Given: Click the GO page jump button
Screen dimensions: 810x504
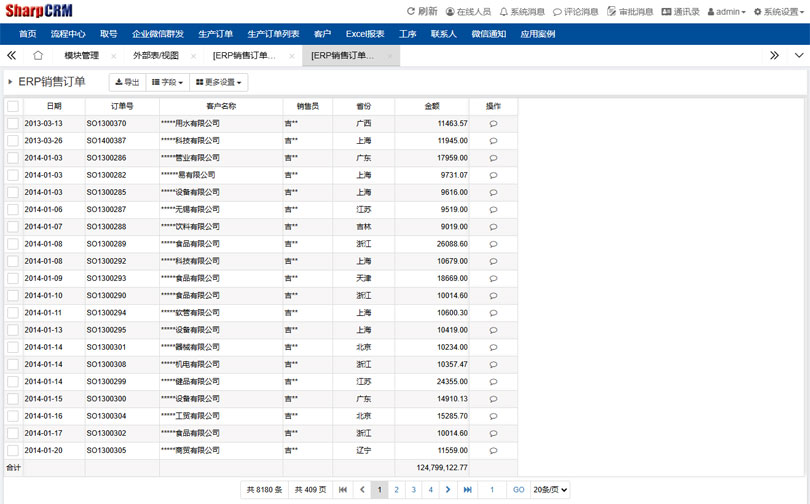Looking at the screenshot, I should tap(519, 490).
